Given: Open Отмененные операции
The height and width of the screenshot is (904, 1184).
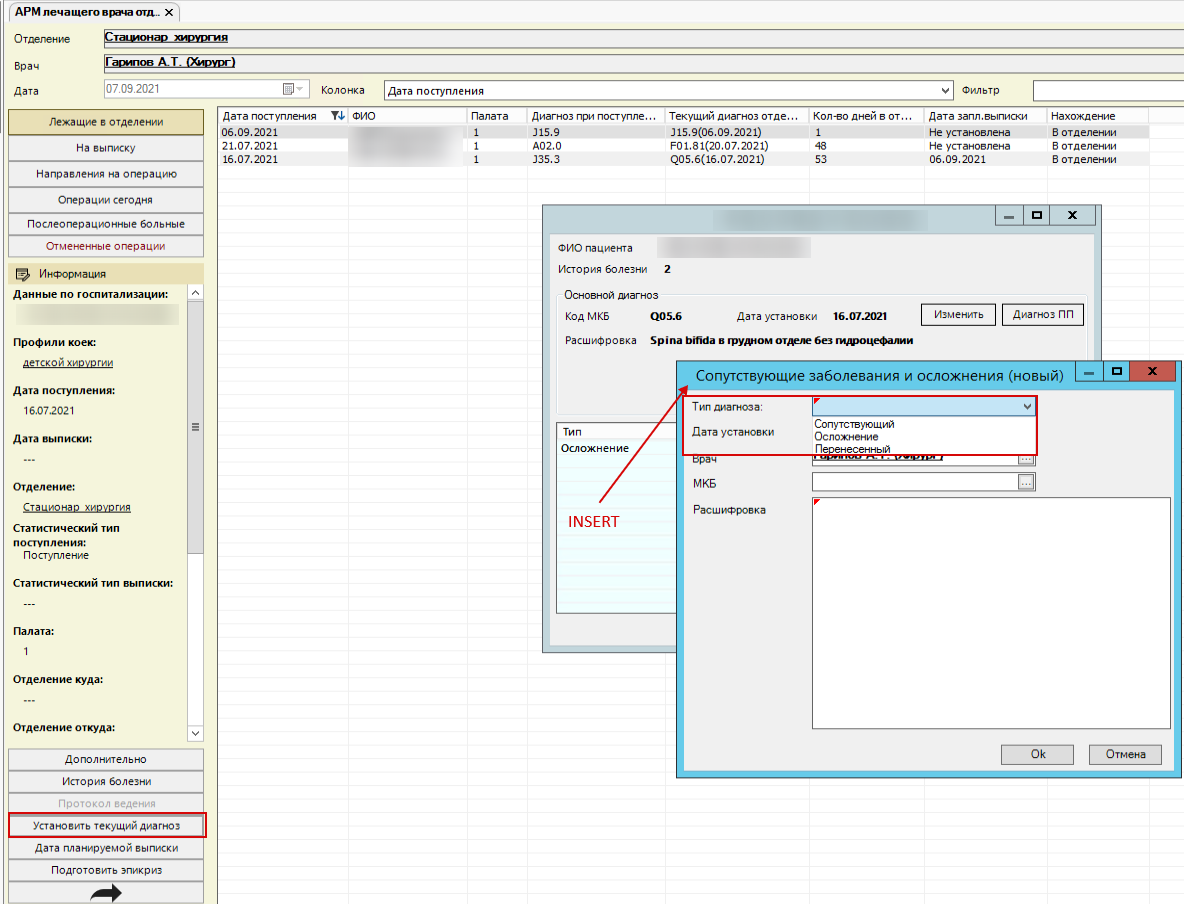Looking at the screenshot, I should (x=106, y=246).
